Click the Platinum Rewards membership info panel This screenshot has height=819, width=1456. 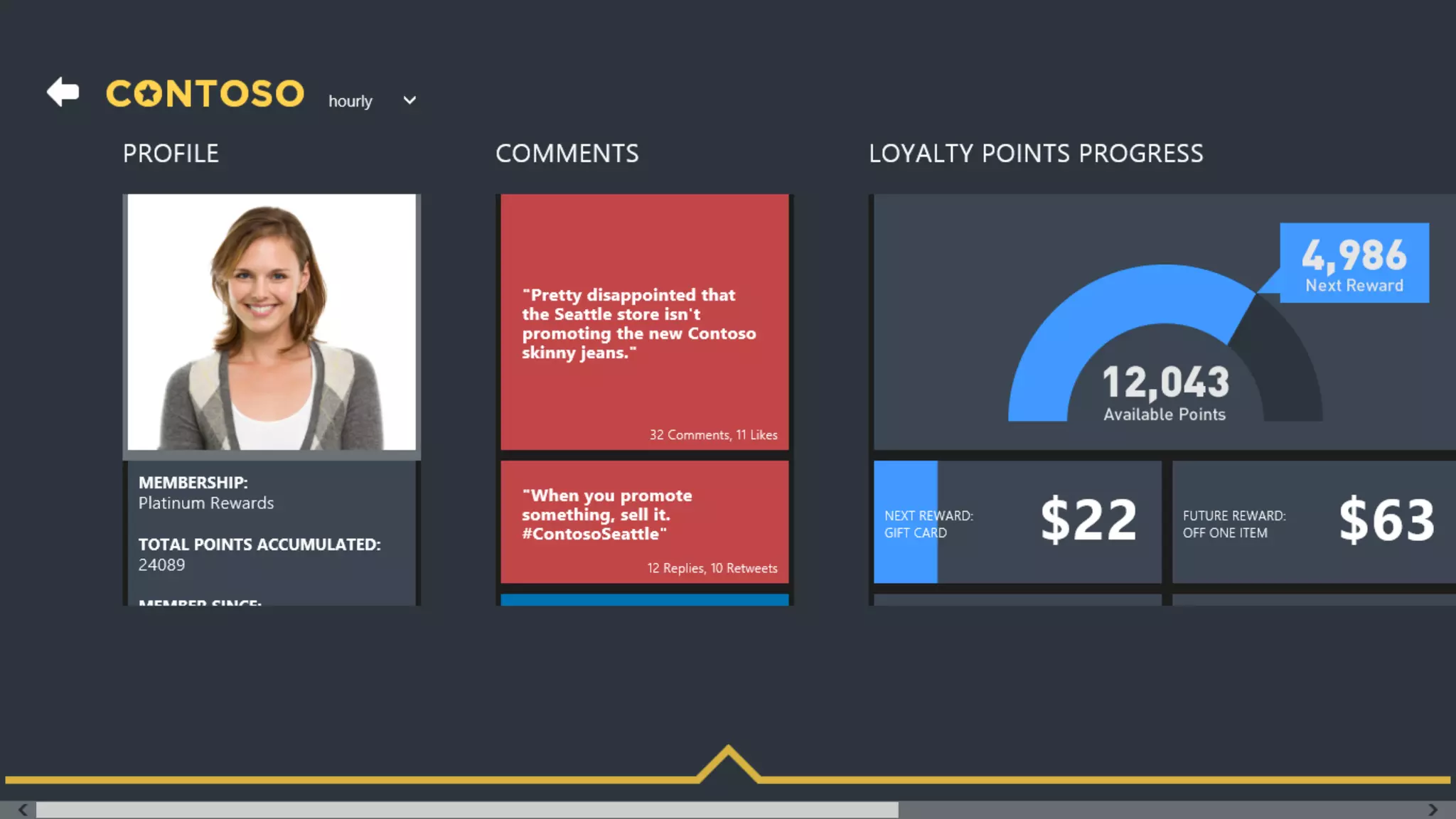click(272, 533)
